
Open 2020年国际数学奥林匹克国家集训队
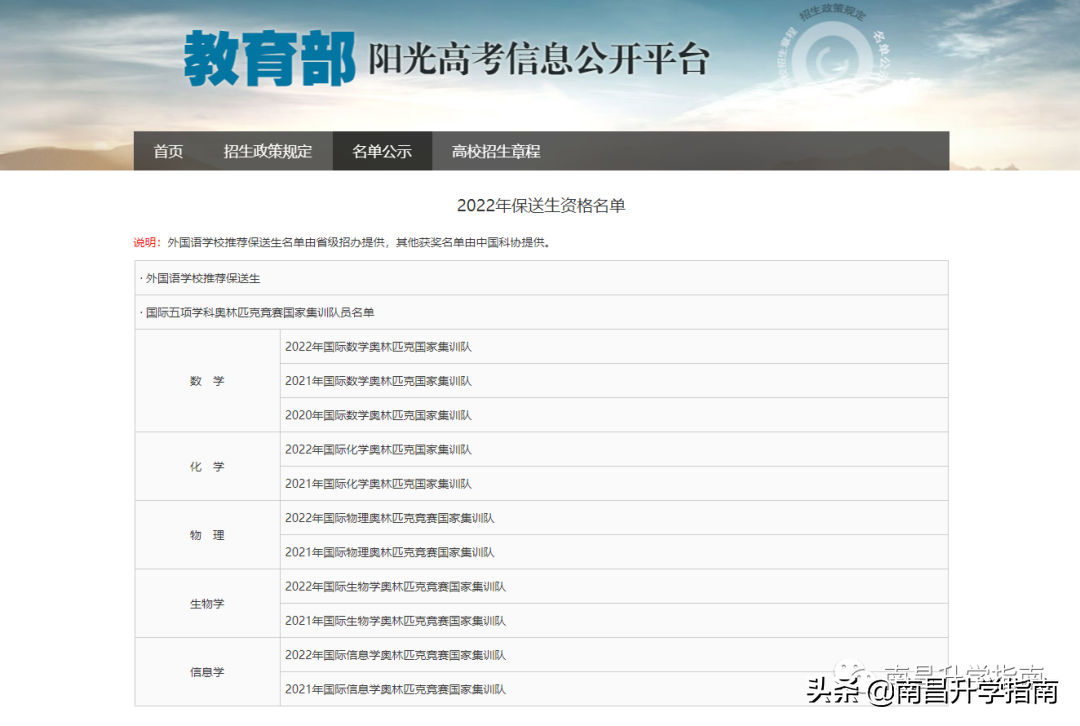378,415
